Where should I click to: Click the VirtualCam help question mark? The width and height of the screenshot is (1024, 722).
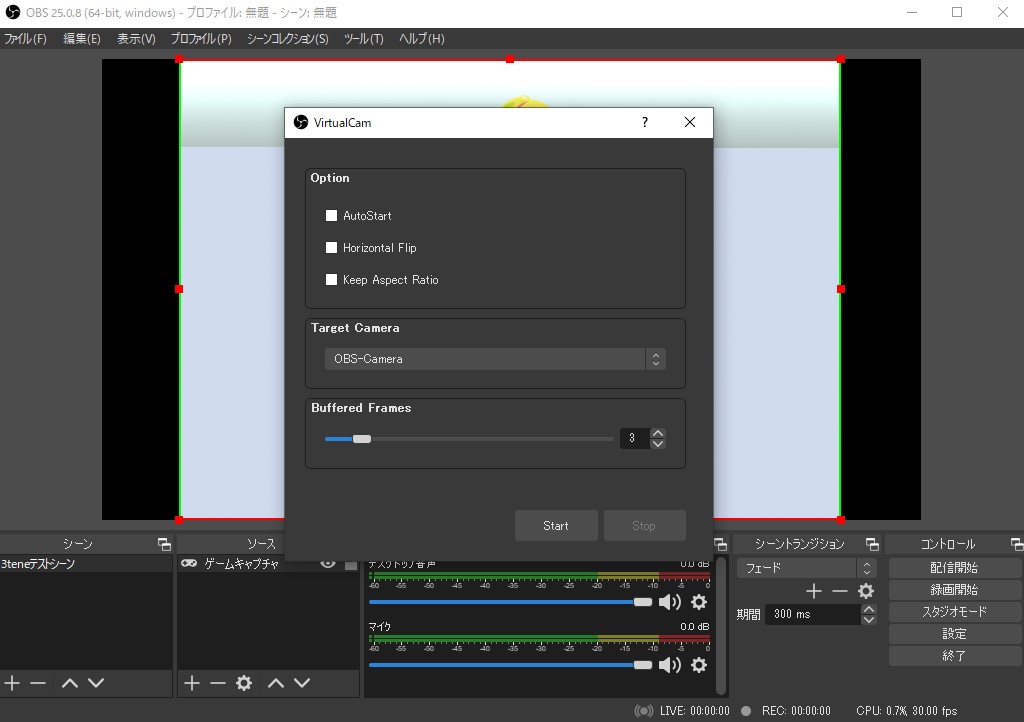tap(645, 122)
